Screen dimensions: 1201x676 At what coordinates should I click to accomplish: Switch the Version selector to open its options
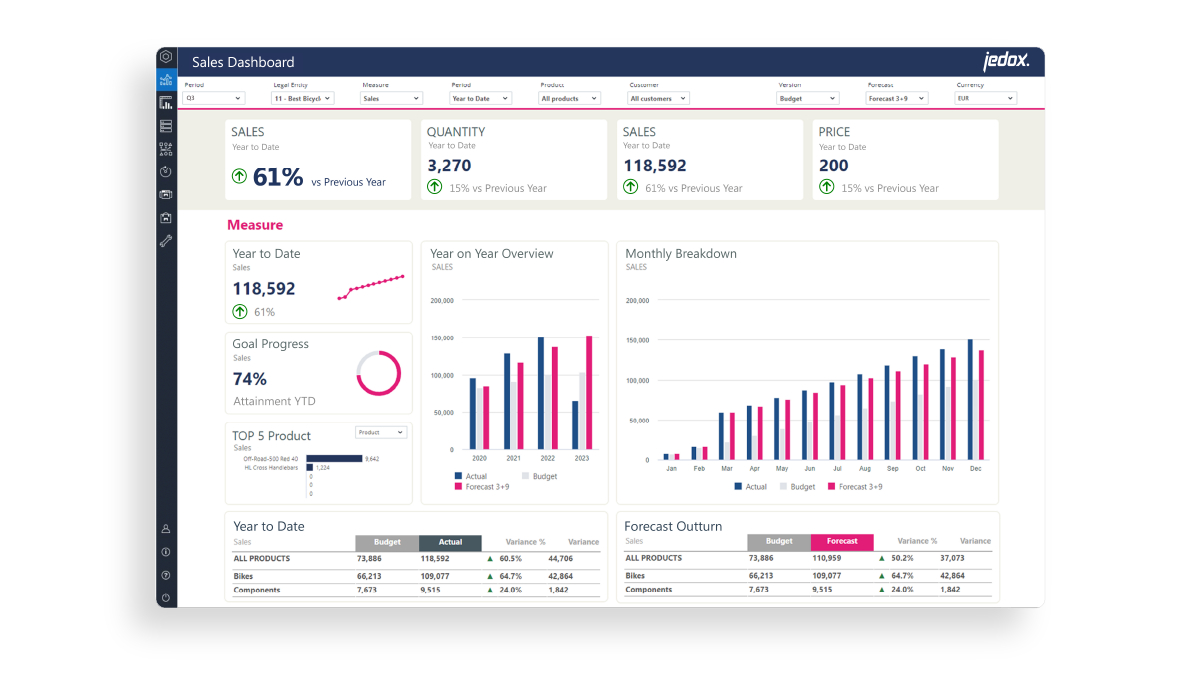click(807, 98)
